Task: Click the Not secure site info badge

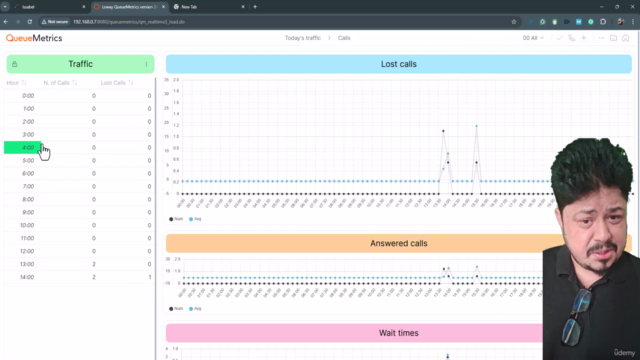Action: [55, 22]
